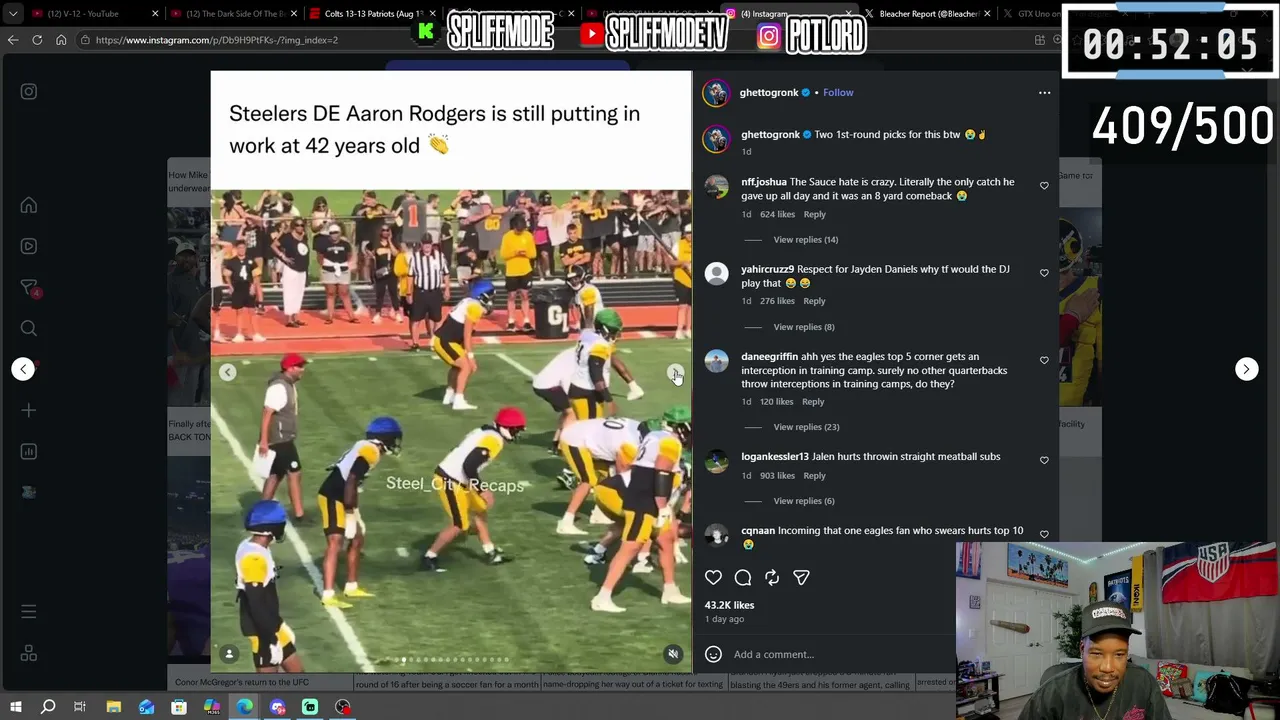
Task: Open Discord from the taskbar
Action: pos(277,707)
